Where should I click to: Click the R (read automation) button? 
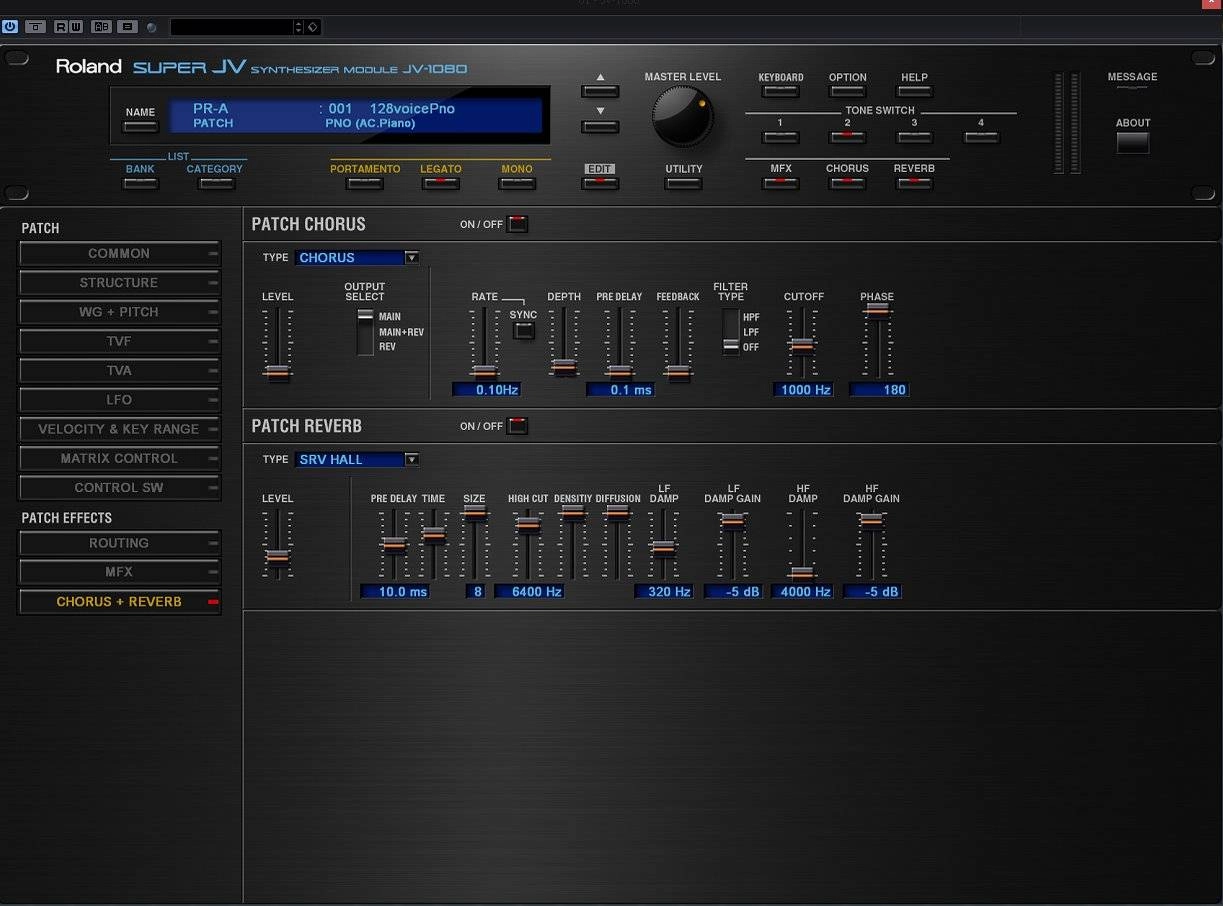(x=62, y=26)
